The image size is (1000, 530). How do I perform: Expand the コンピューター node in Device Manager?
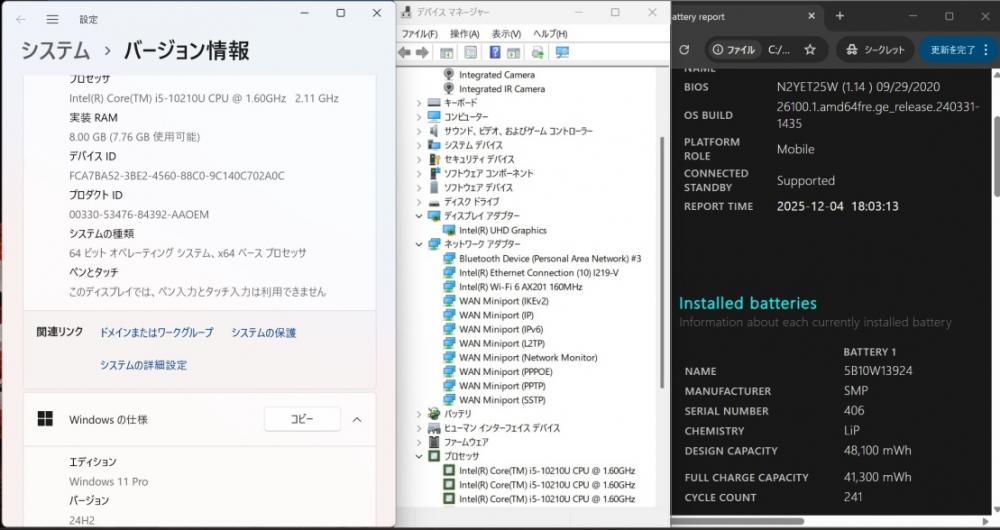(x=419, y=117)
